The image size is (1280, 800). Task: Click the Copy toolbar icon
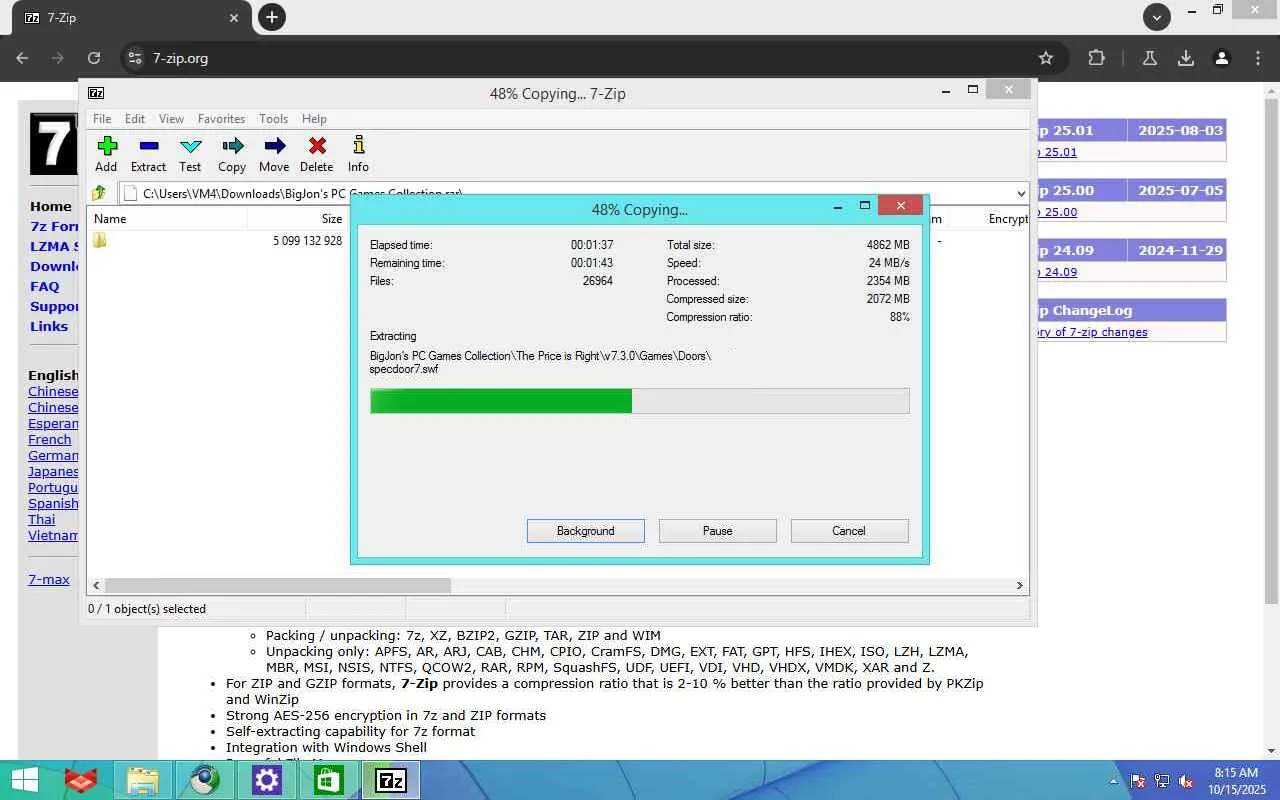232,146
